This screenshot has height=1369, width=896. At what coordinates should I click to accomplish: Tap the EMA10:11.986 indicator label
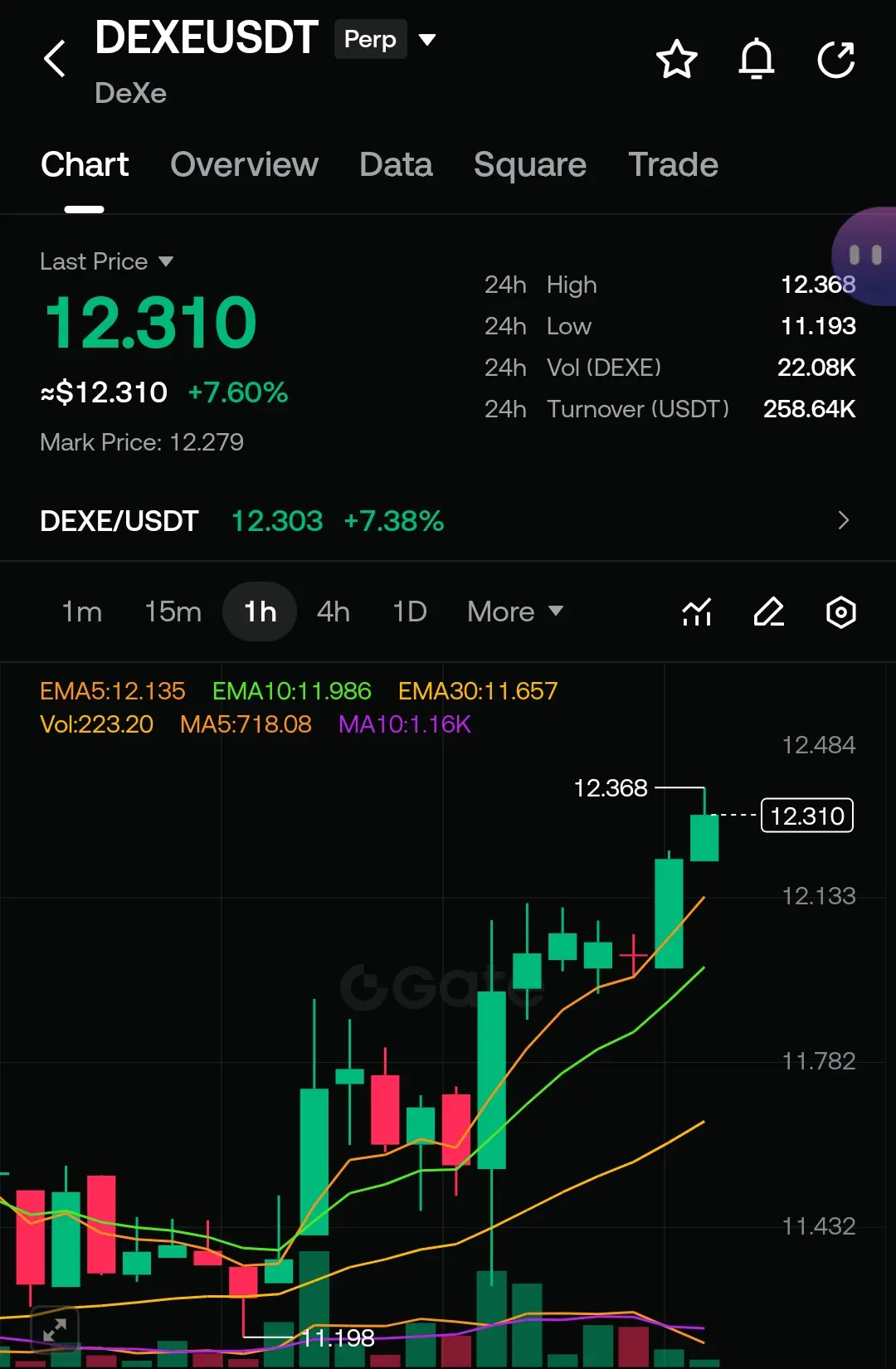pyautogui.click(x=292, y=691)
